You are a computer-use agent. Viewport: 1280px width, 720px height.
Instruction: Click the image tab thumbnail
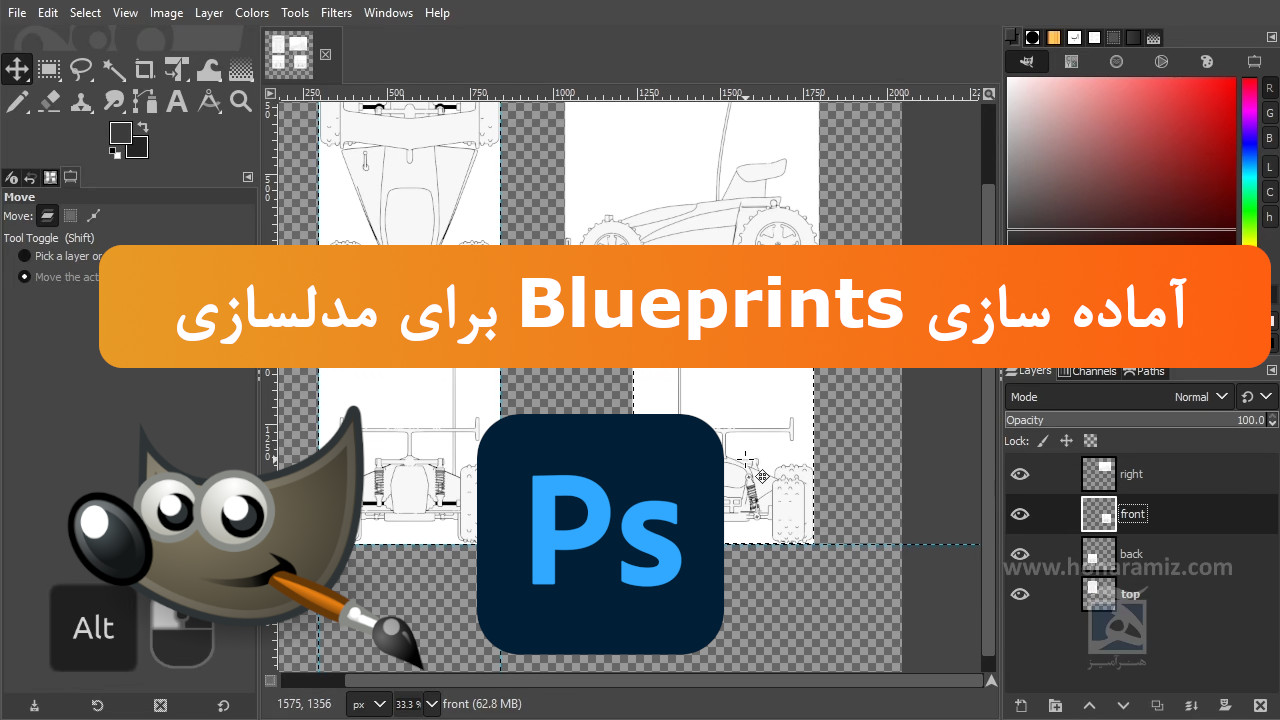[x=289, y=55]
